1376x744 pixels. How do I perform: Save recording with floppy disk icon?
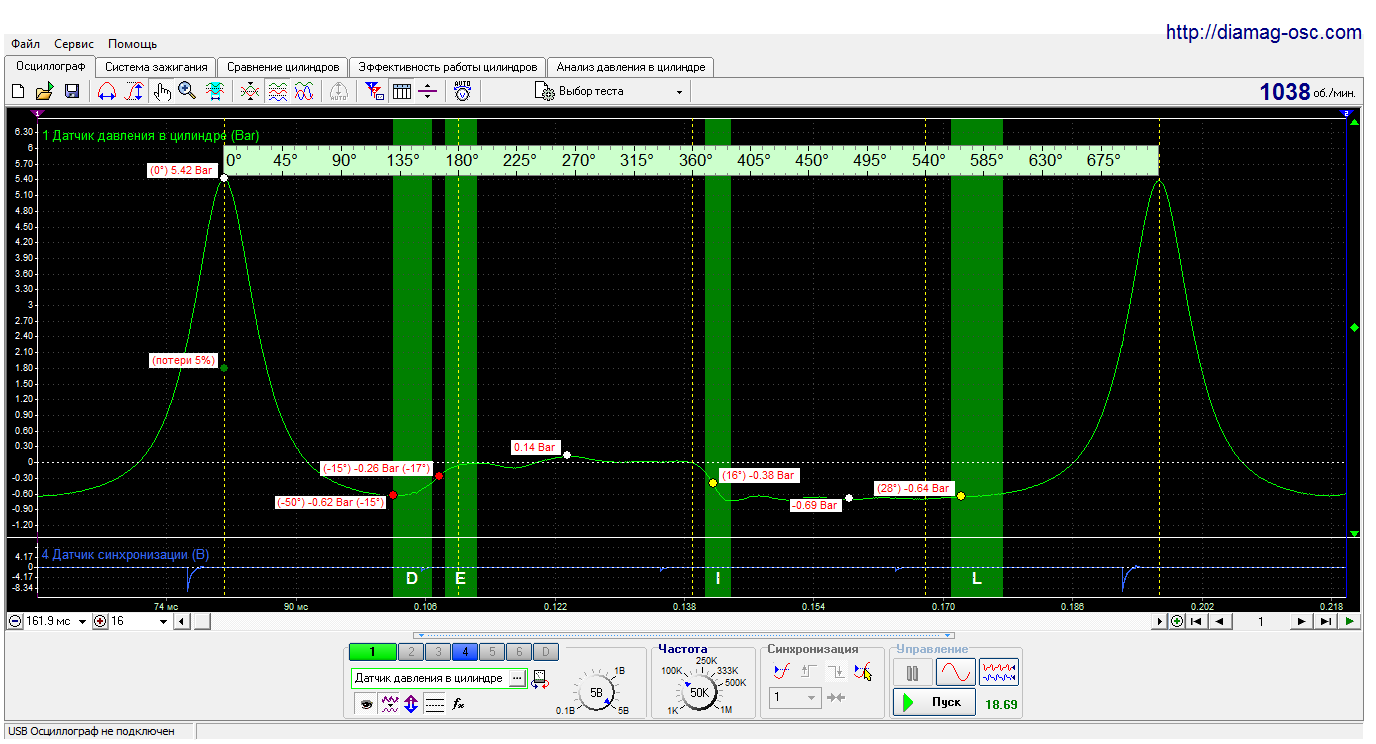[72, 91]
